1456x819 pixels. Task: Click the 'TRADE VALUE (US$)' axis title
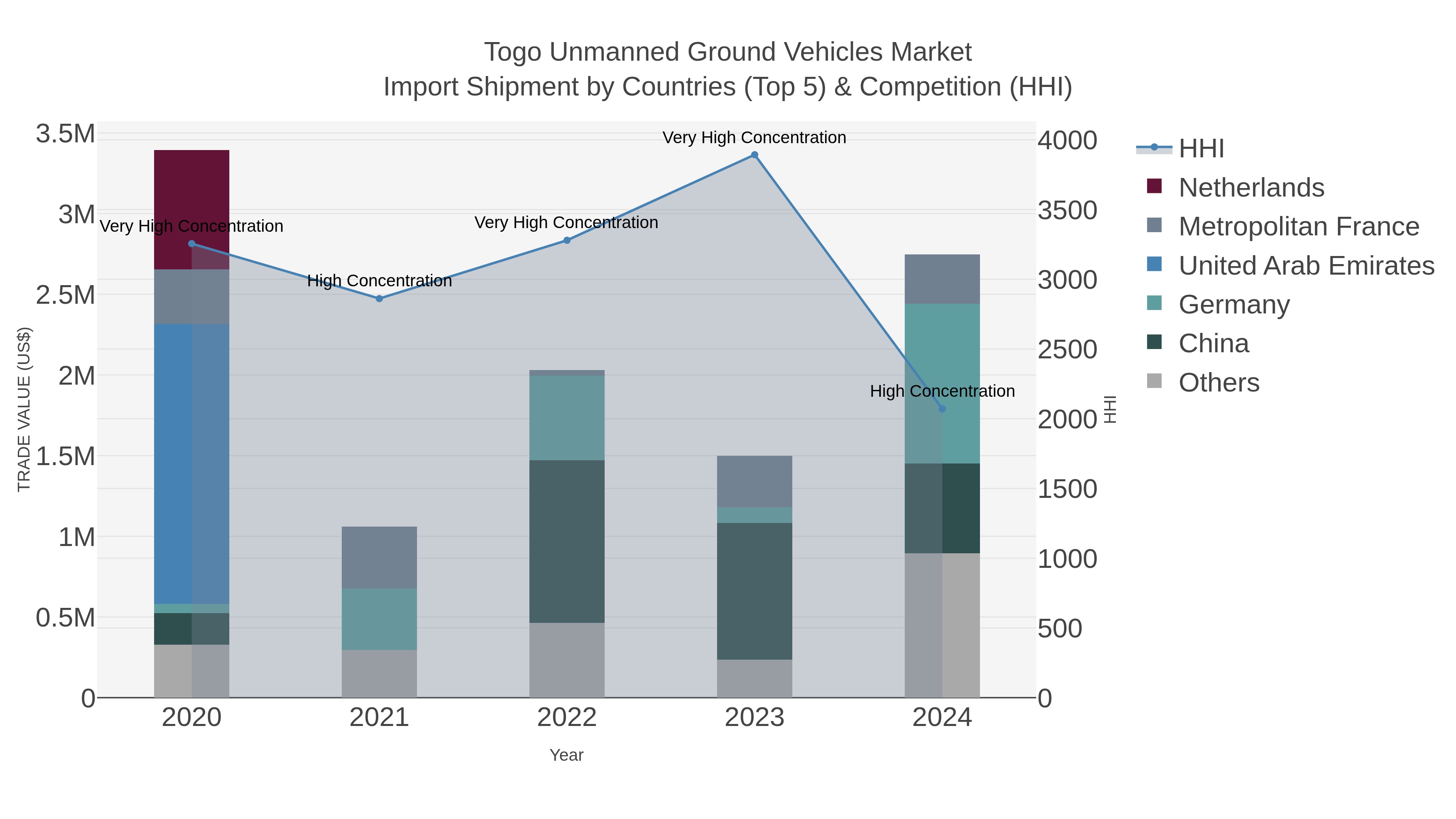[24, 409]
